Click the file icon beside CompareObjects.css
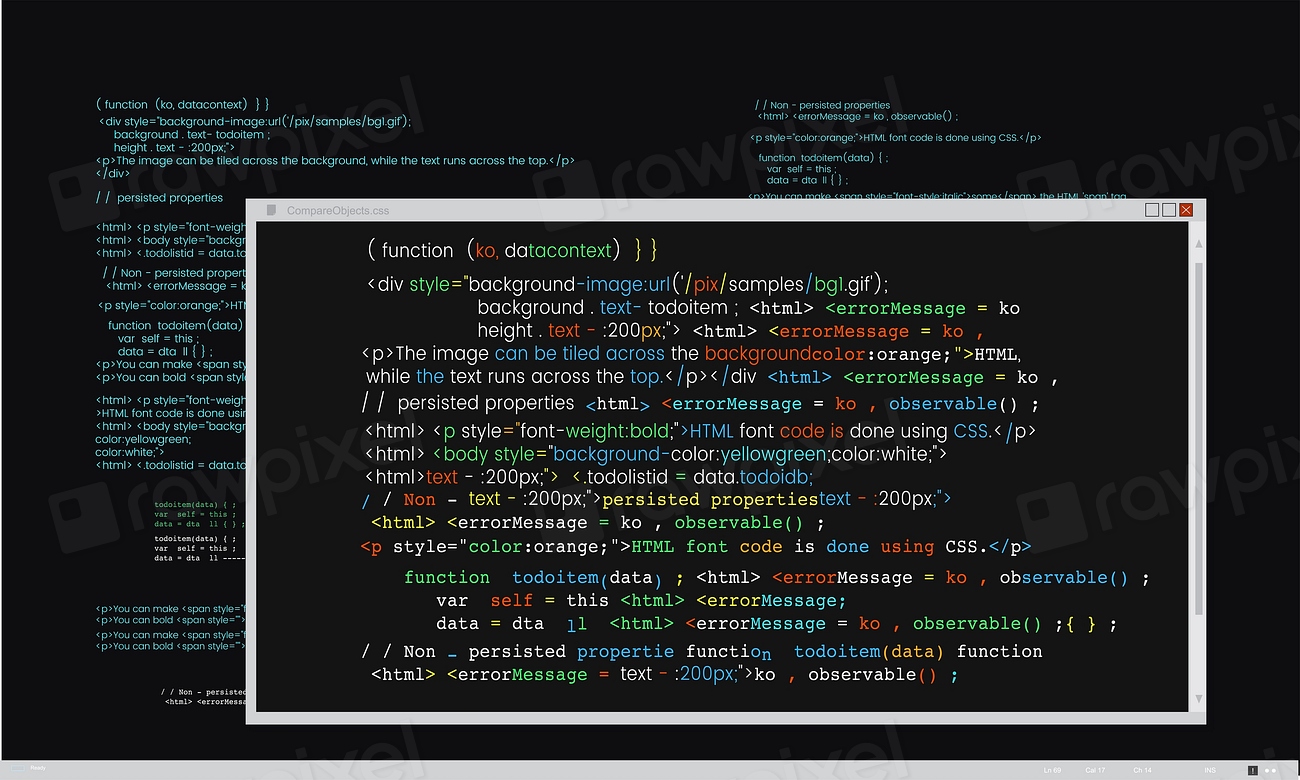Viewport: 1300px width, 780px height. click(271, 210)
